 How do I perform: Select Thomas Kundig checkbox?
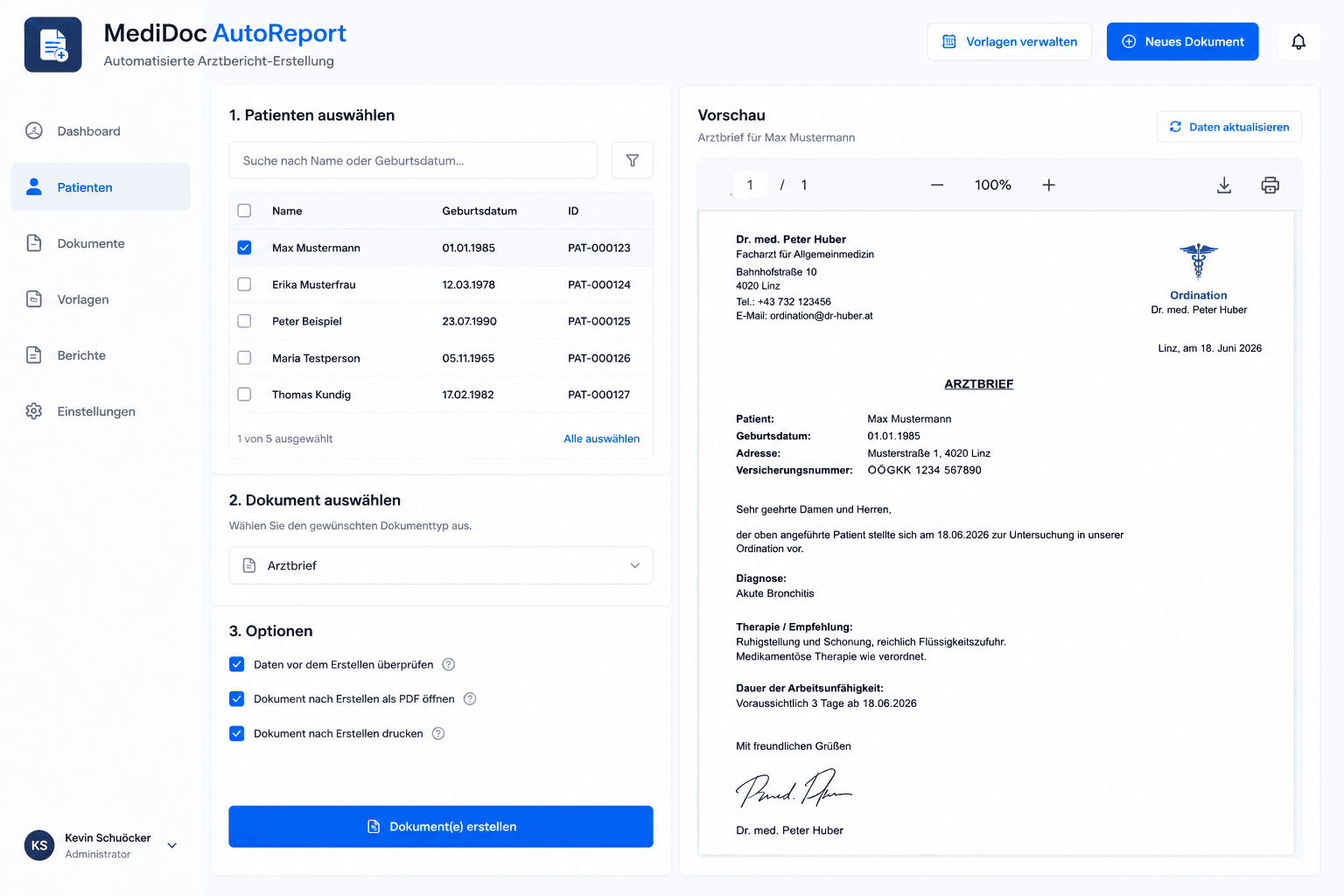click(244, 395)
